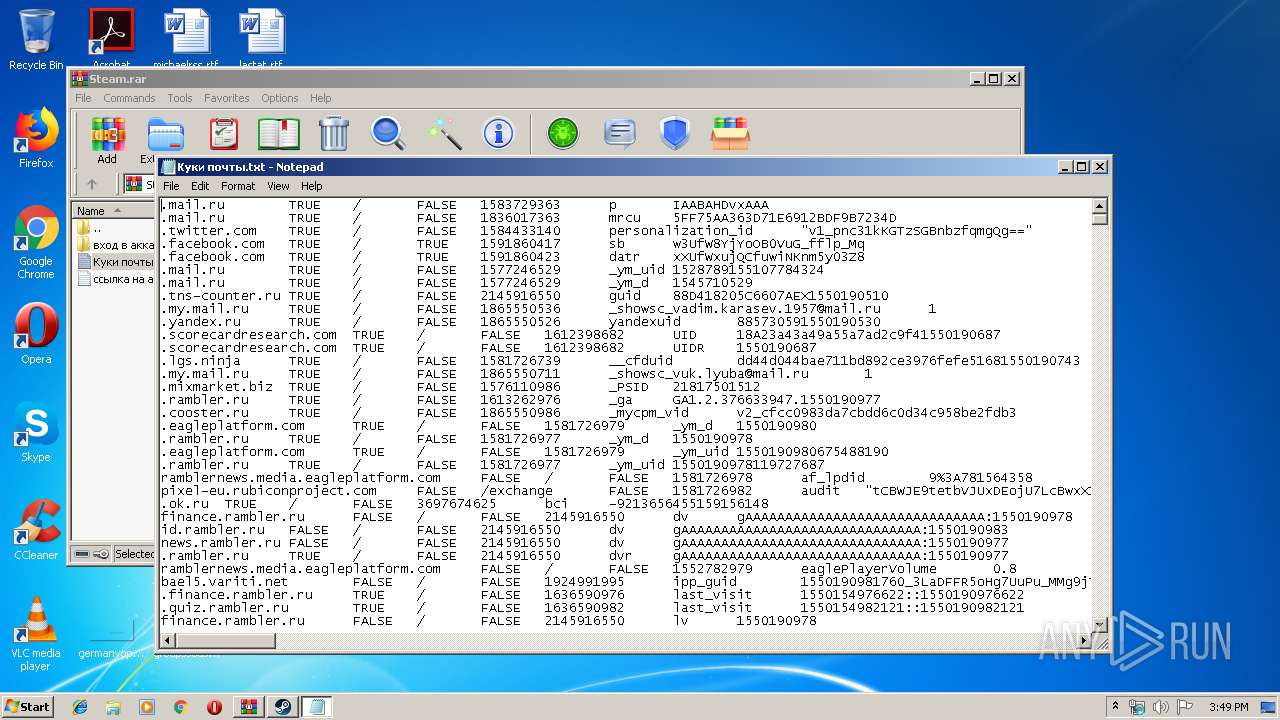Click volume speaker tray icon
Screen dimensions: 1280x720
click(x=1161, y=707)
